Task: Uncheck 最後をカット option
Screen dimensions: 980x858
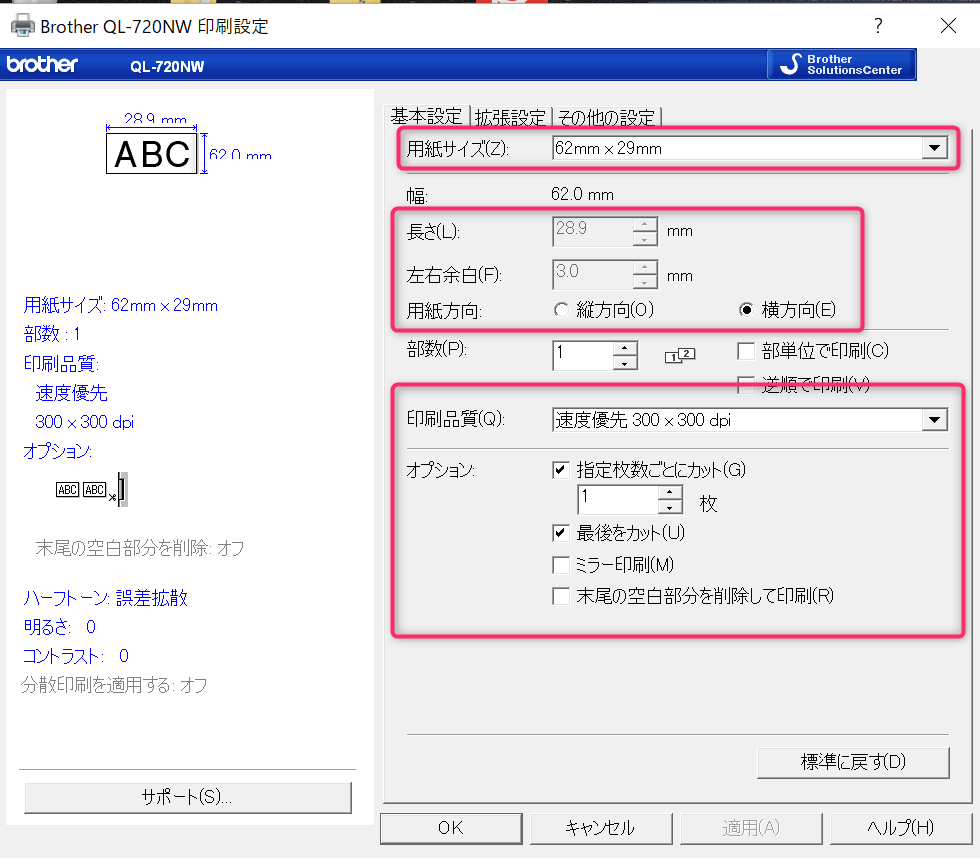Action: [x=561, y=532]
